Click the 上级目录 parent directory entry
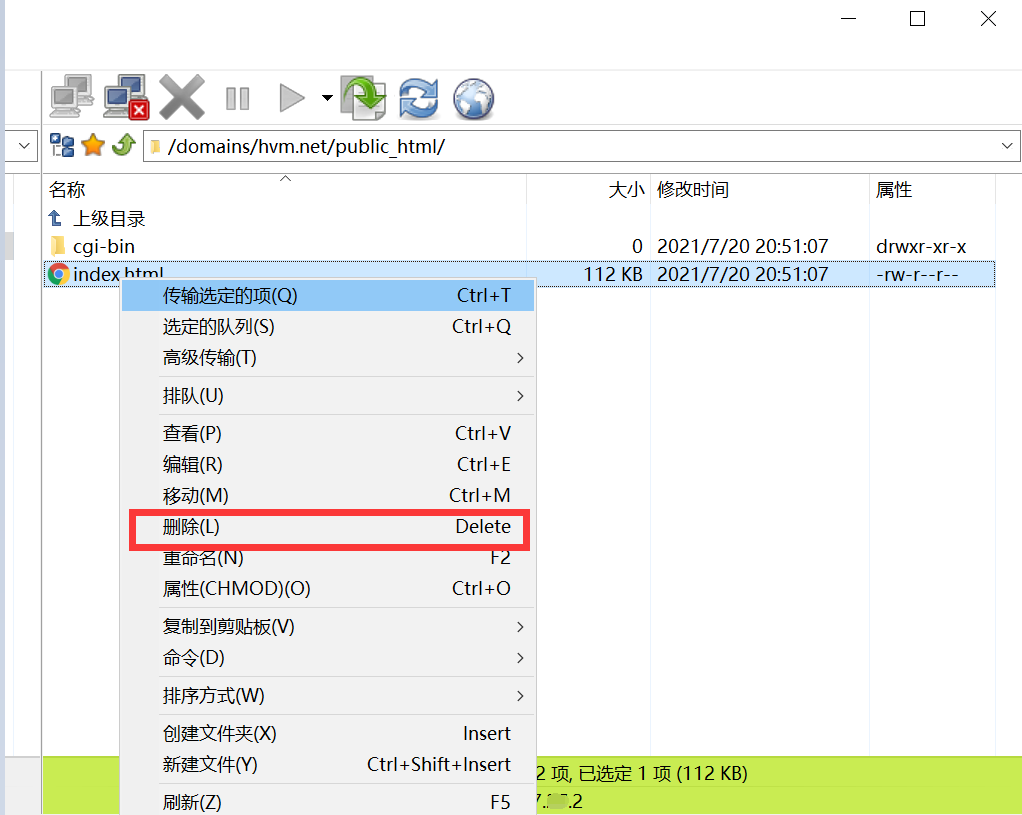Image resolution: width=1022 pixels, height=815 pixels. [x=108, y=218]
